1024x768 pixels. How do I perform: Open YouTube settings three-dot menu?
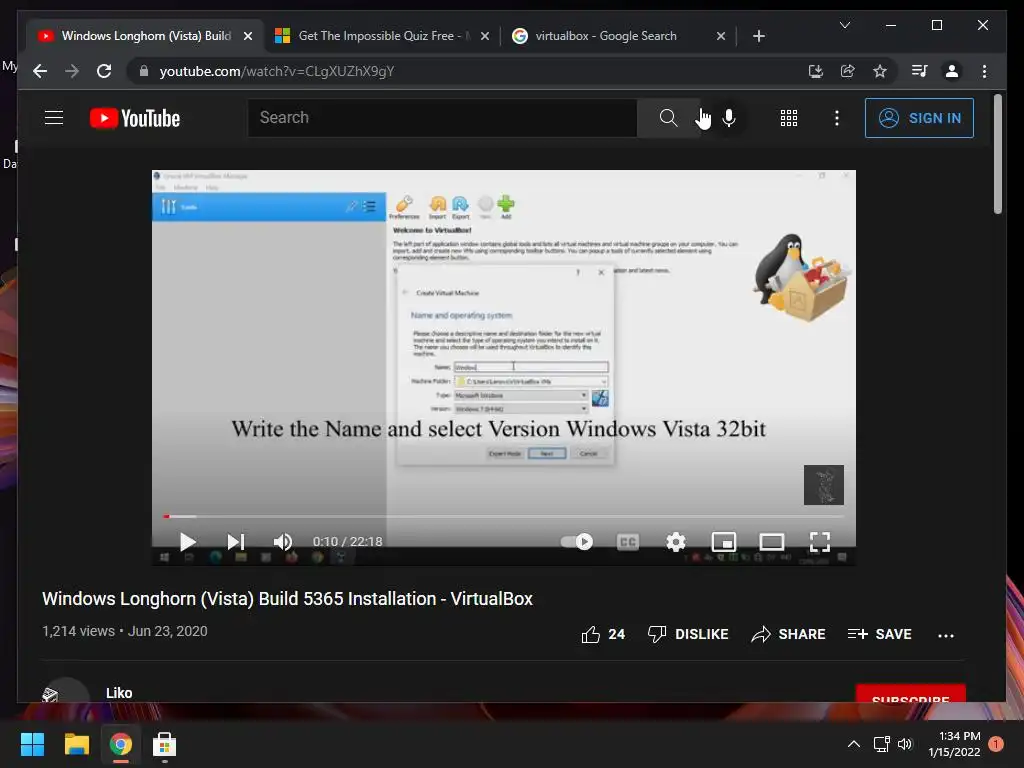(x=837, y=118)
